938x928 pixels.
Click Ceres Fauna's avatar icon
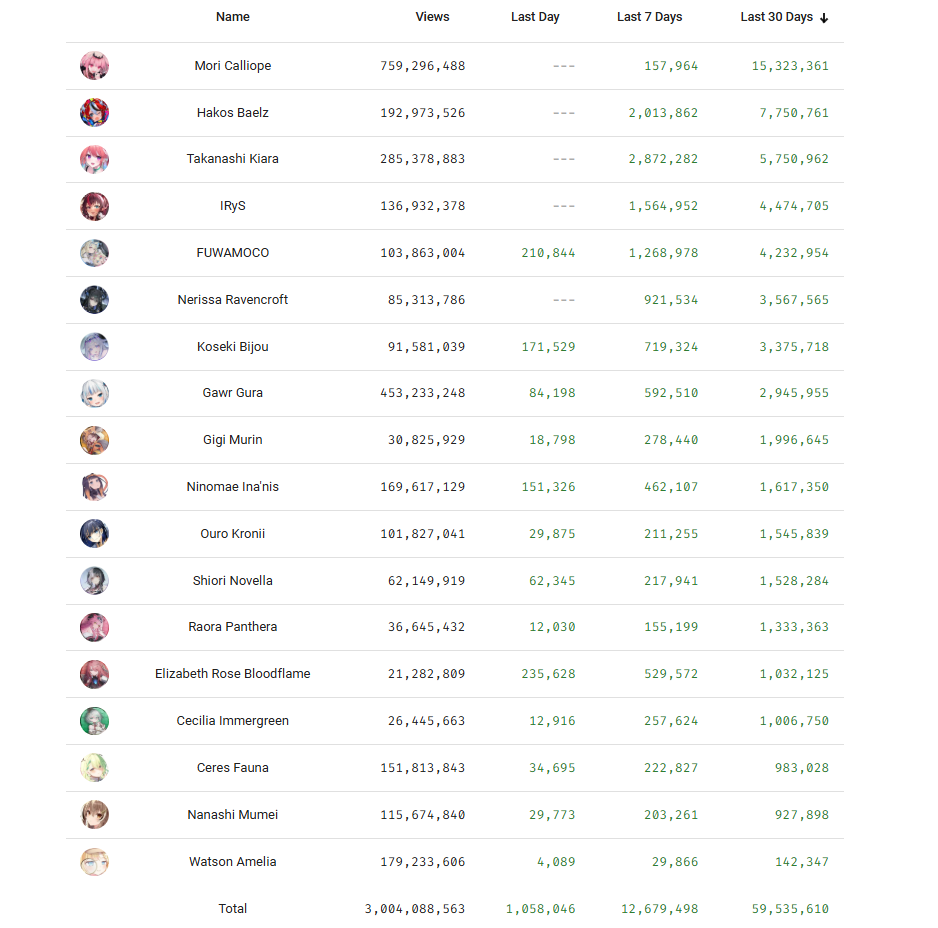coord(94,768)
